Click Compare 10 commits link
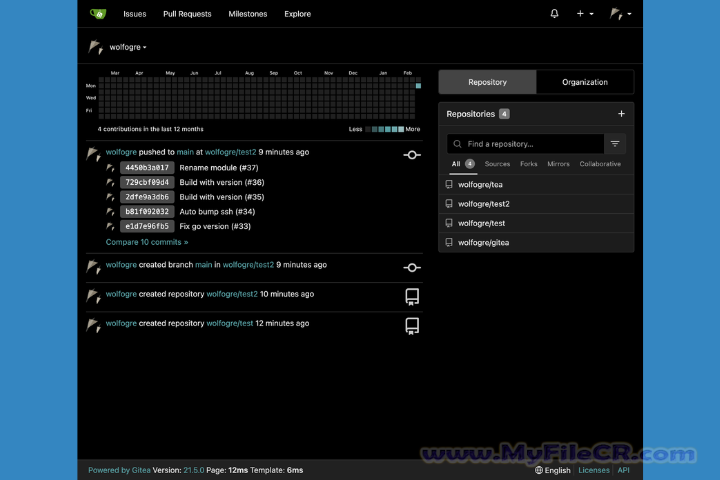 [x=147, y=242]
